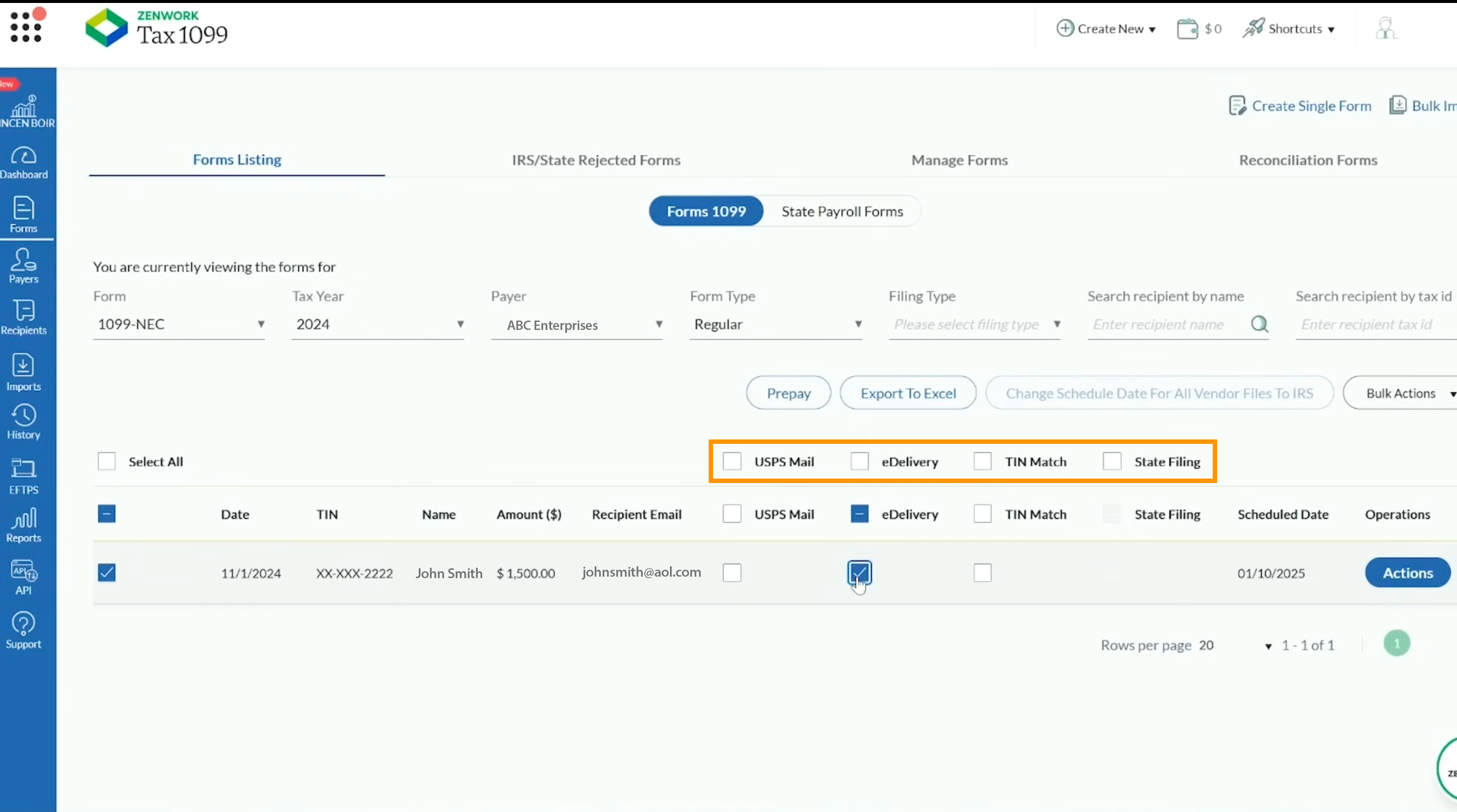Switch to IRS/State Rejected Forms tab
The width and height of the screenshot is (1457, 812).
tap(596, 161)
